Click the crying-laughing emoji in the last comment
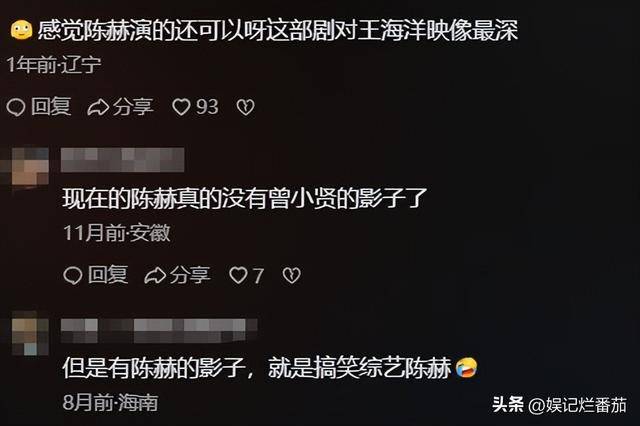This screenshot has height=426, width=640. click(x=467, y=368)
